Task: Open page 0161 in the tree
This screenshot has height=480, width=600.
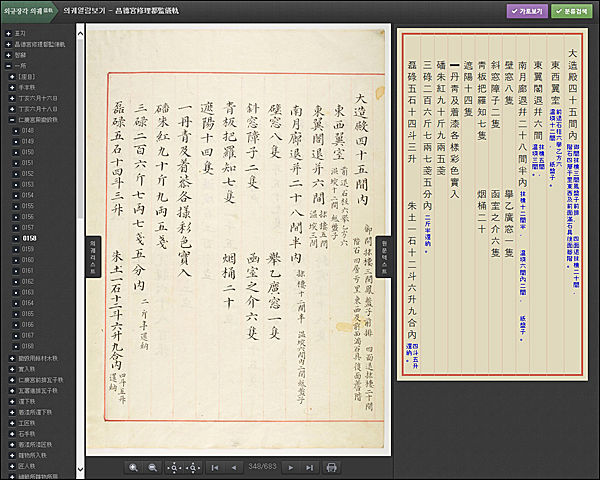Action: point(28,270)
